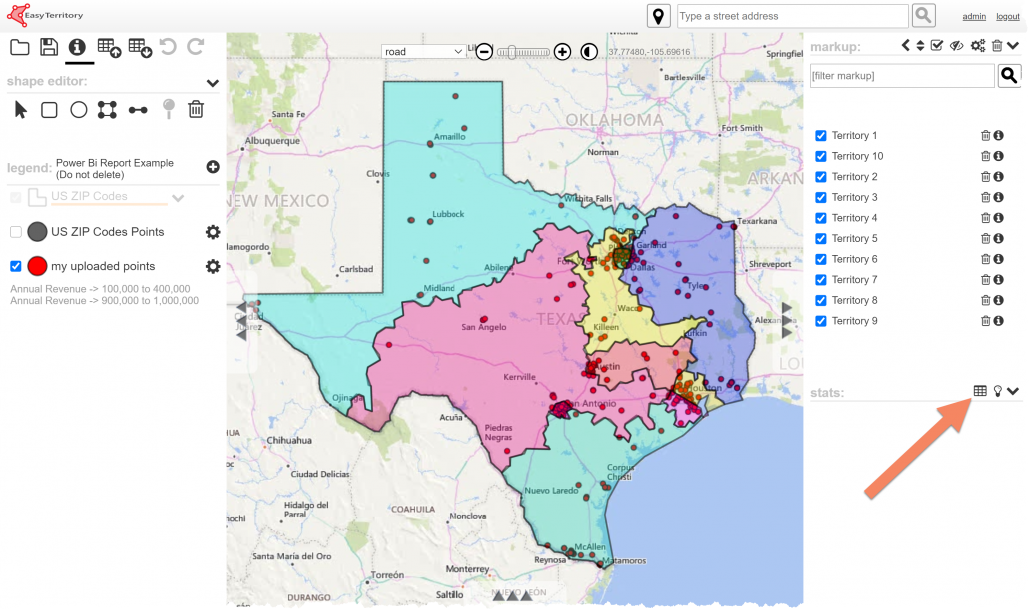Uncheck the Territory 5 checkbox
Screen dimensions: 1030x611
(x=821, y=238)
